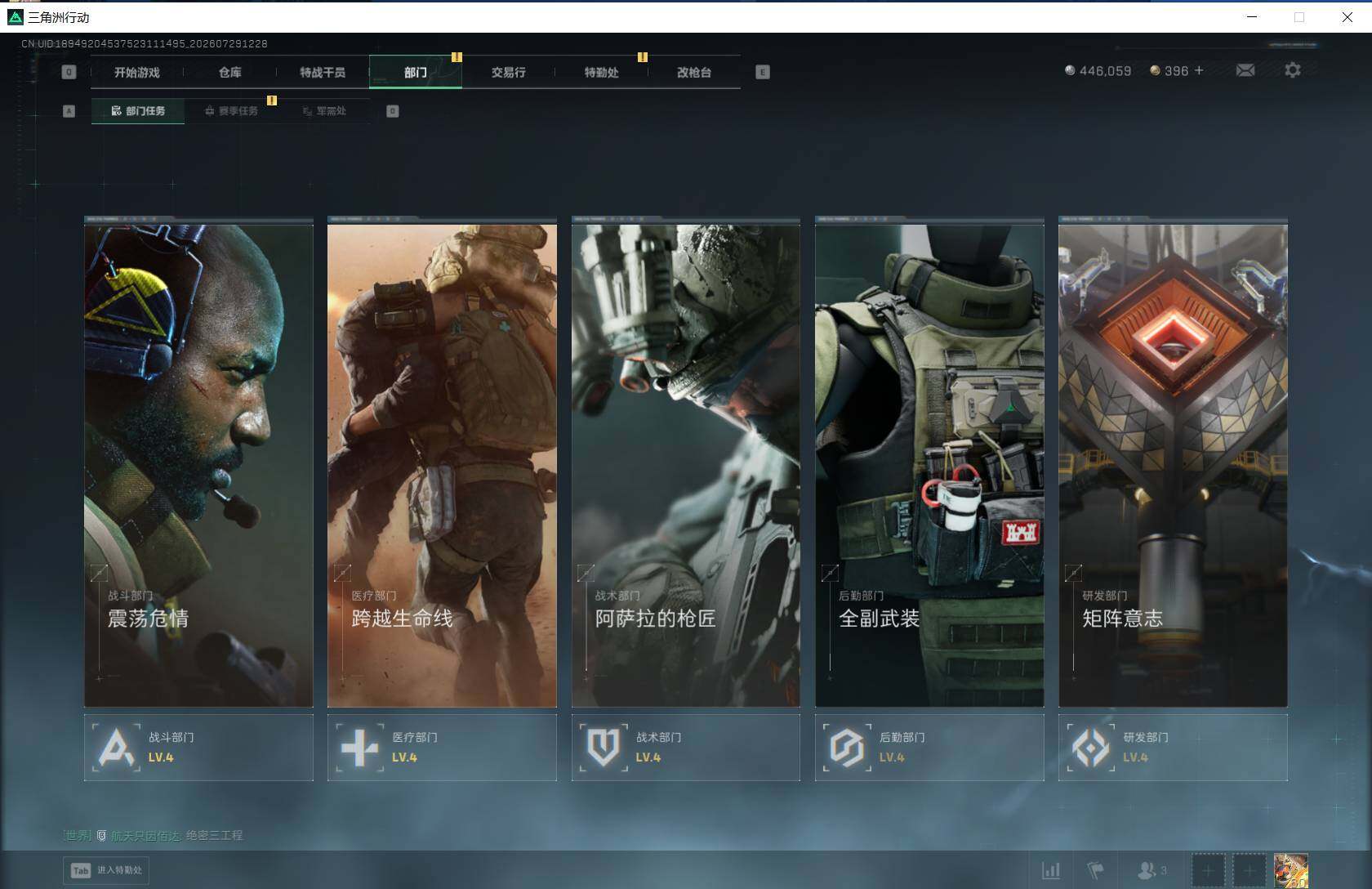The height and width of the screenshot is (889, 1372).
Task: Click the research department diamond icon
Action: click(x=1090, y=748)
